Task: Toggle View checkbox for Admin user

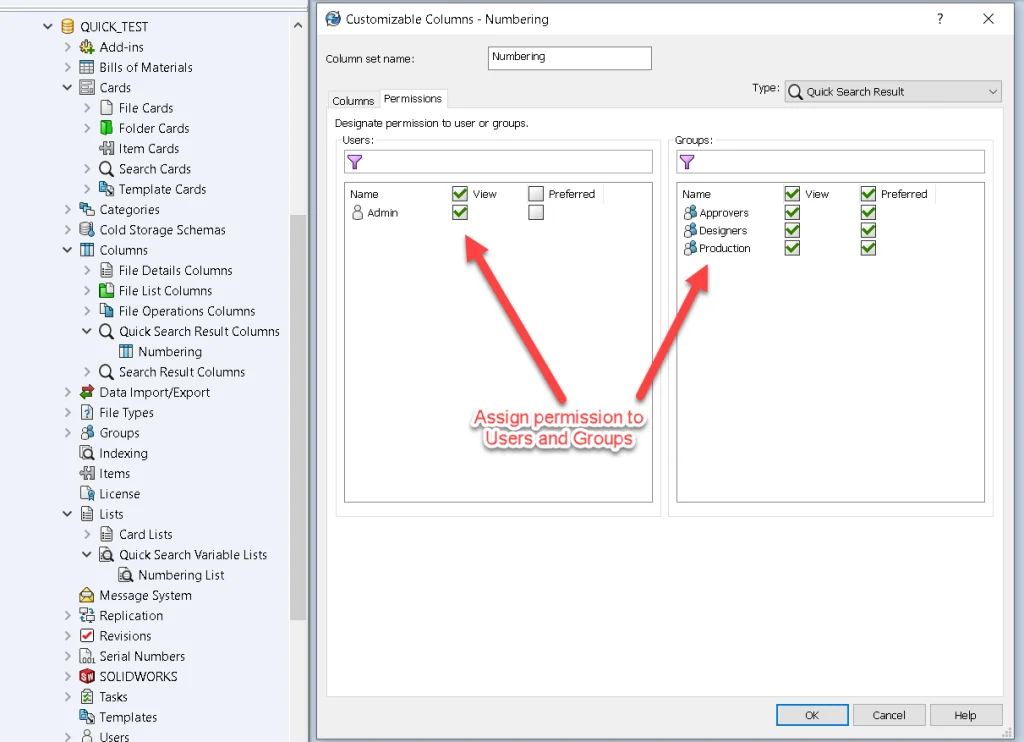Action: point(460,212)
